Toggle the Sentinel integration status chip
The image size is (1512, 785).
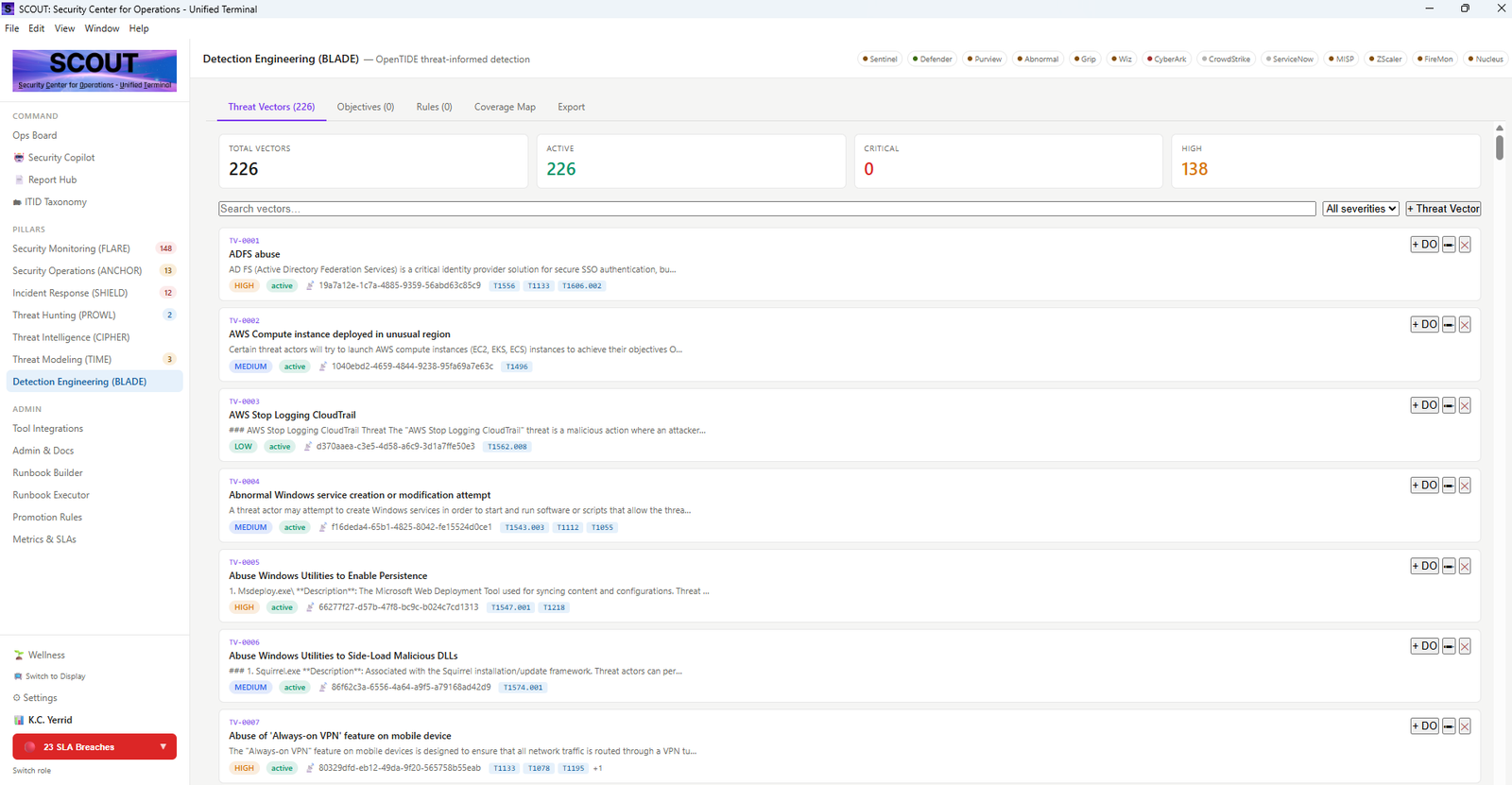[880, 59]
